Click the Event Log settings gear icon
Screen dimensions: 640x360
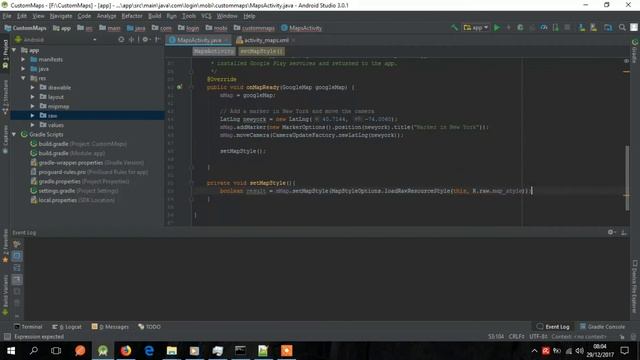pos(611,232)
